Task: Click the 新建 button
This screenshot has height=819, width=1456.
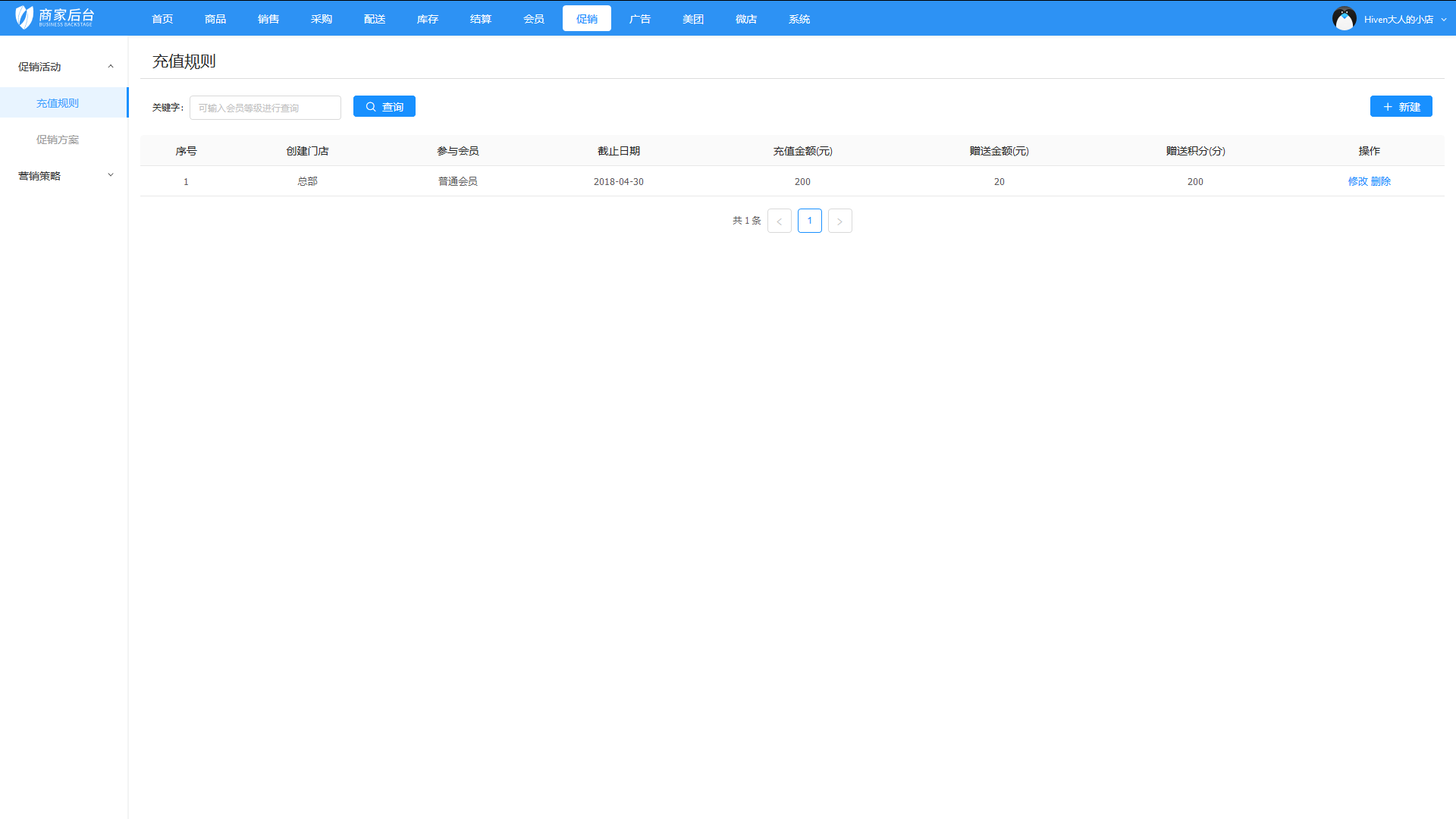Action: 1401,106
